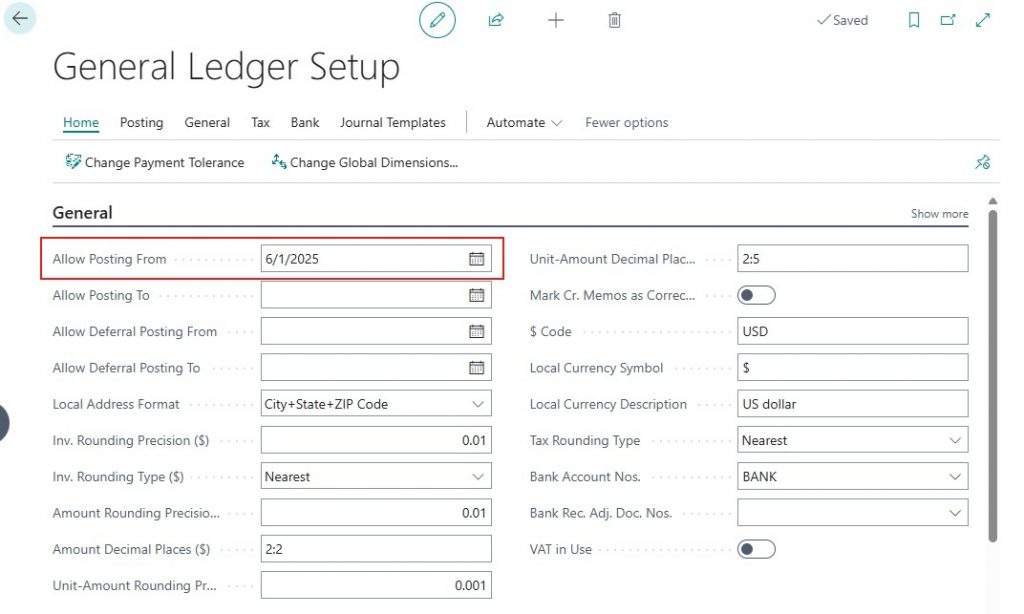Open the Automate menu

click(524, 122)
